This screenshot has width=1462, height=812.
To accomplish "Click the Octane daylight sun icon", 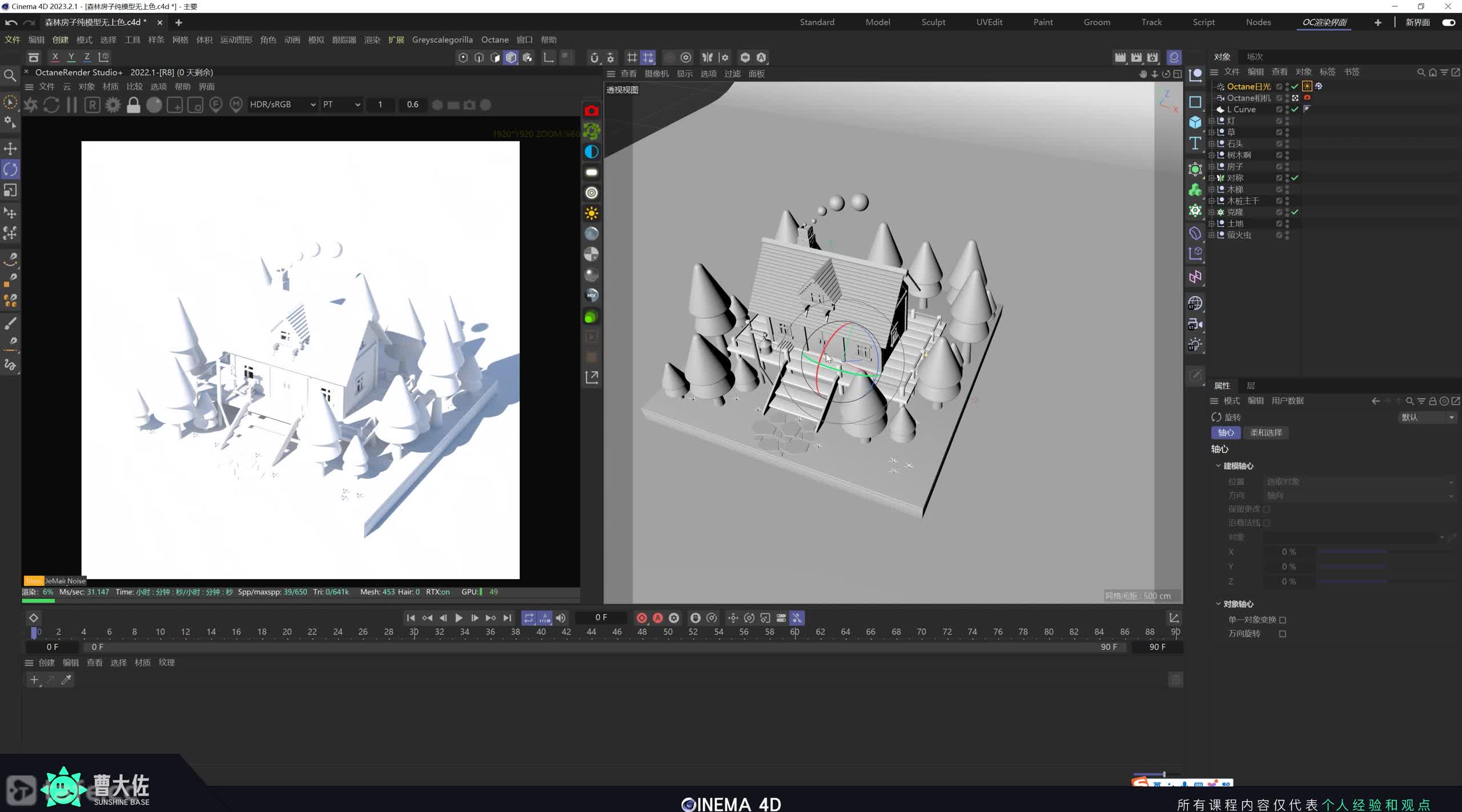I will [592, 214].
